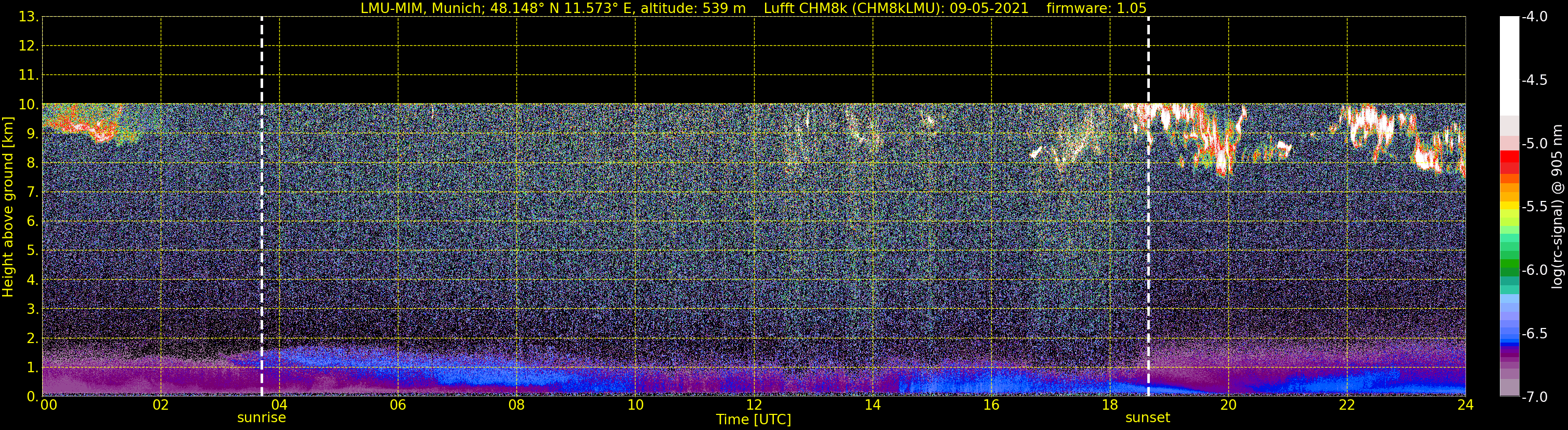Select the white dashed sunrise marker line
1568x430 pixels.
[x=262, y=207]
